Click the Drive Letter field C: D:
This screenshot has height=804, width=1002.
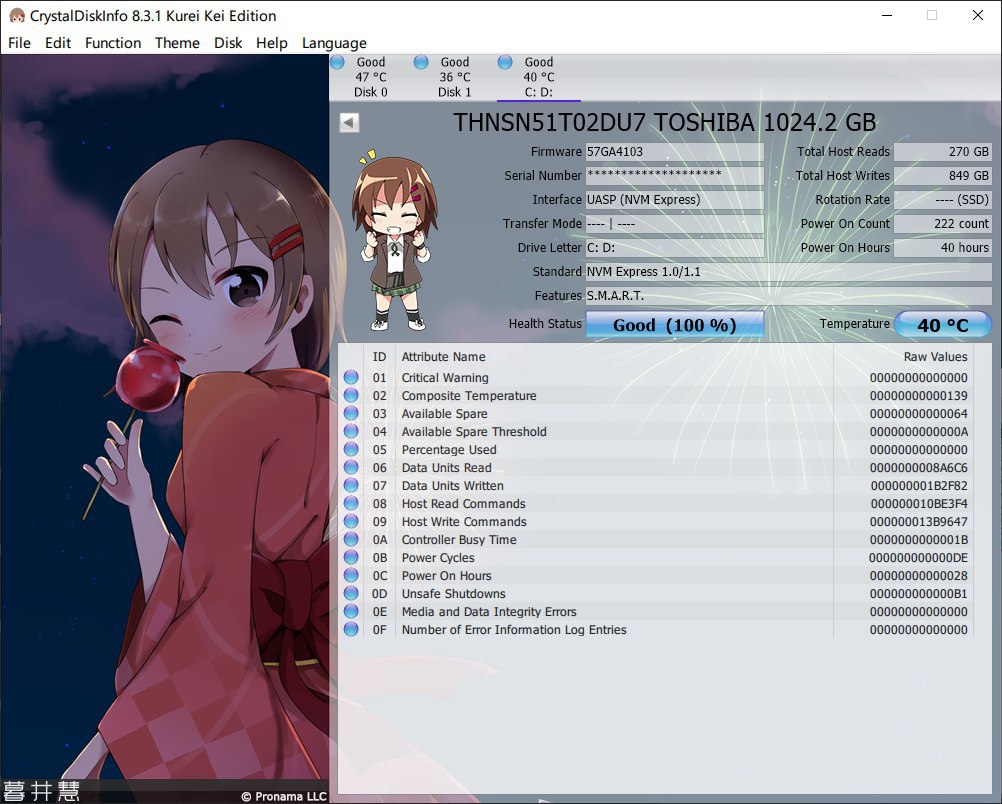tap(675, 247)
